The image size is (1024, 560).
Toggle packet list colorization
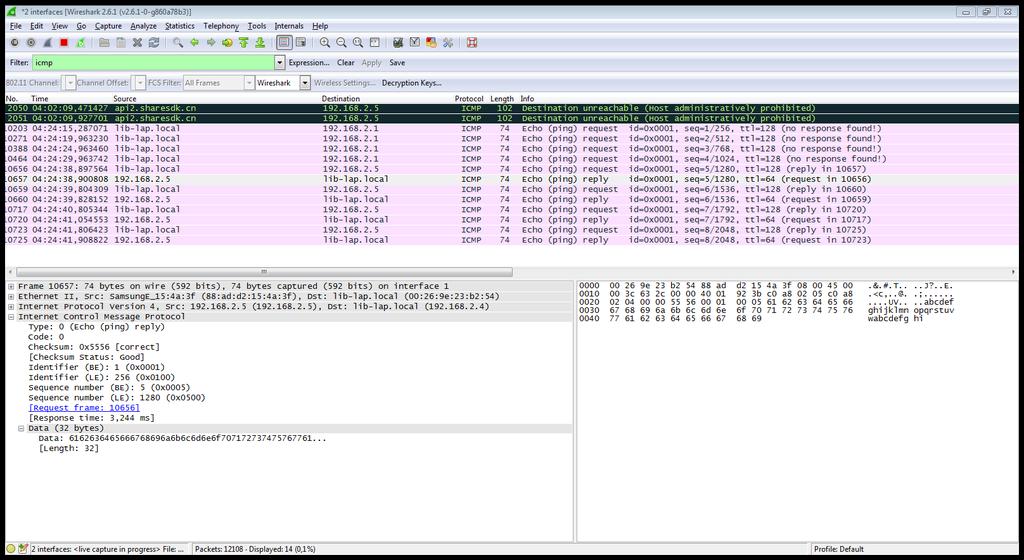point(284,42)
